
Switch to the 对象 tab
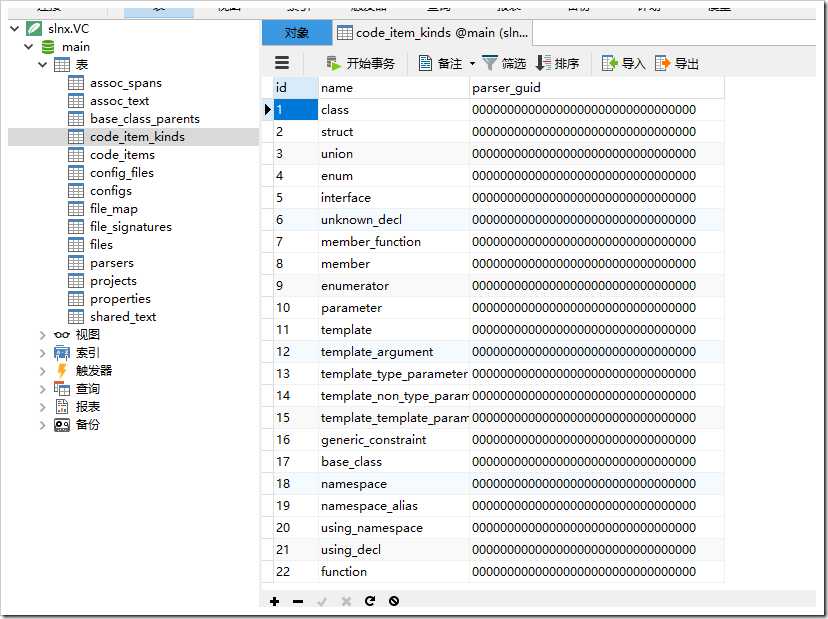tap(297, 33)
